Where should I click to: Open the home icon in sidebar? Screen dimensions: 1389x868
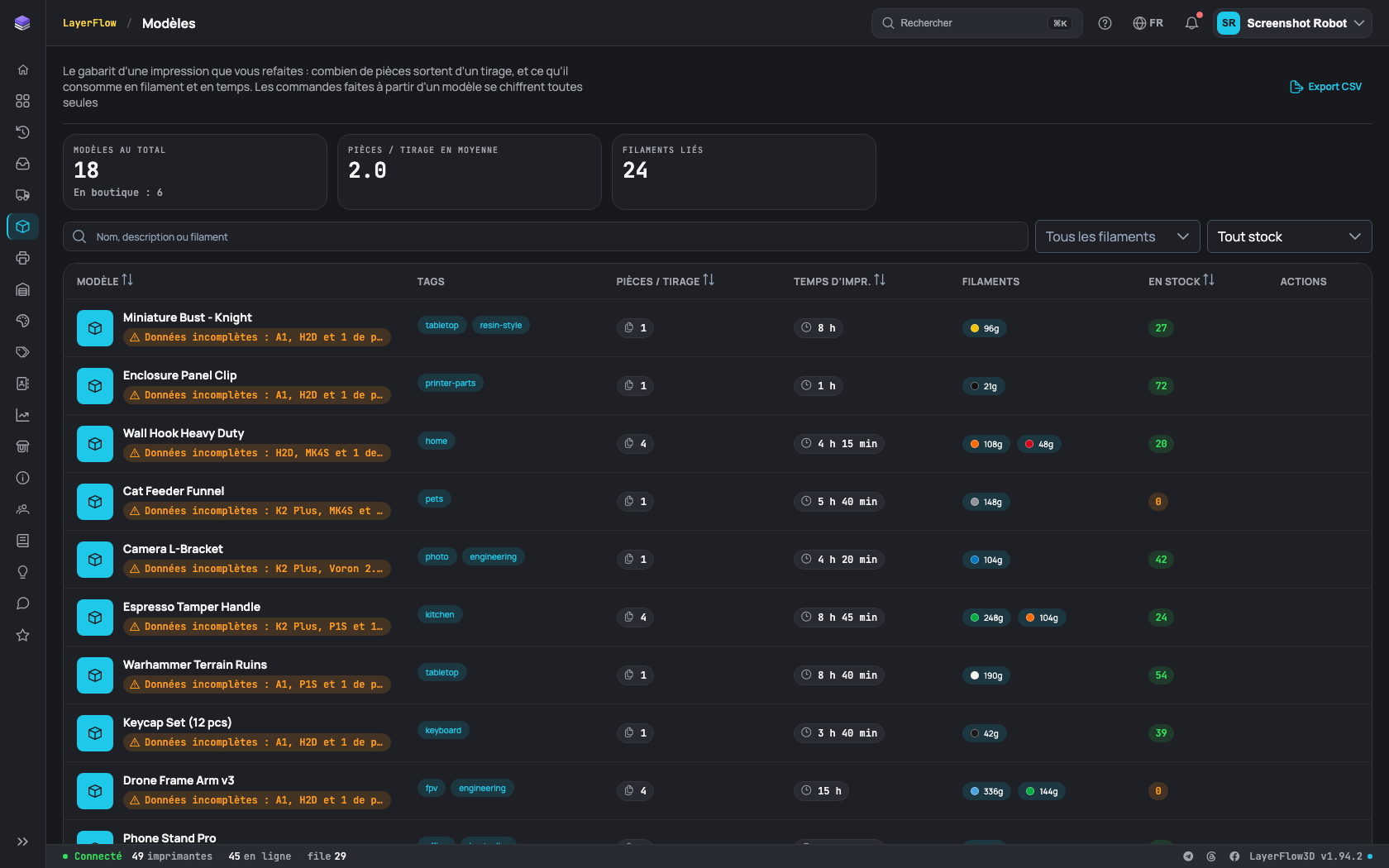click(x=22, y=69)
